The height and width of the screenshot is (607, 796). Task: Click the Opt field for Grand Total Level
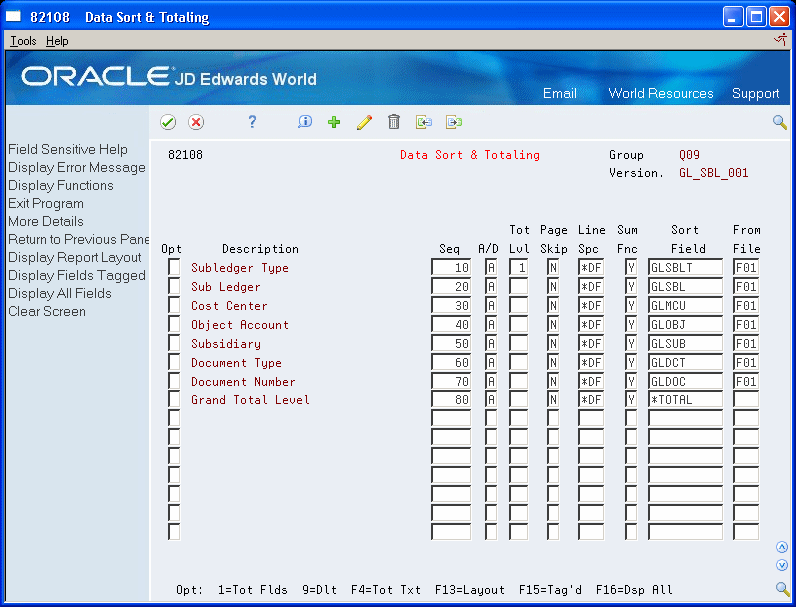[174, 399]
